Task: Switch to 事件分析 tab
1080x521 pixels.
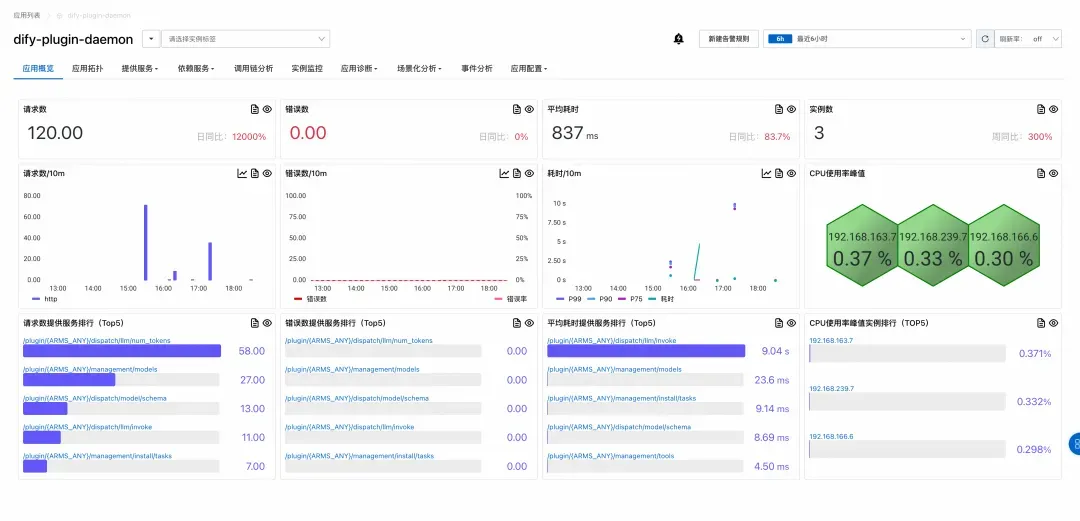Action: pos(477,68)
